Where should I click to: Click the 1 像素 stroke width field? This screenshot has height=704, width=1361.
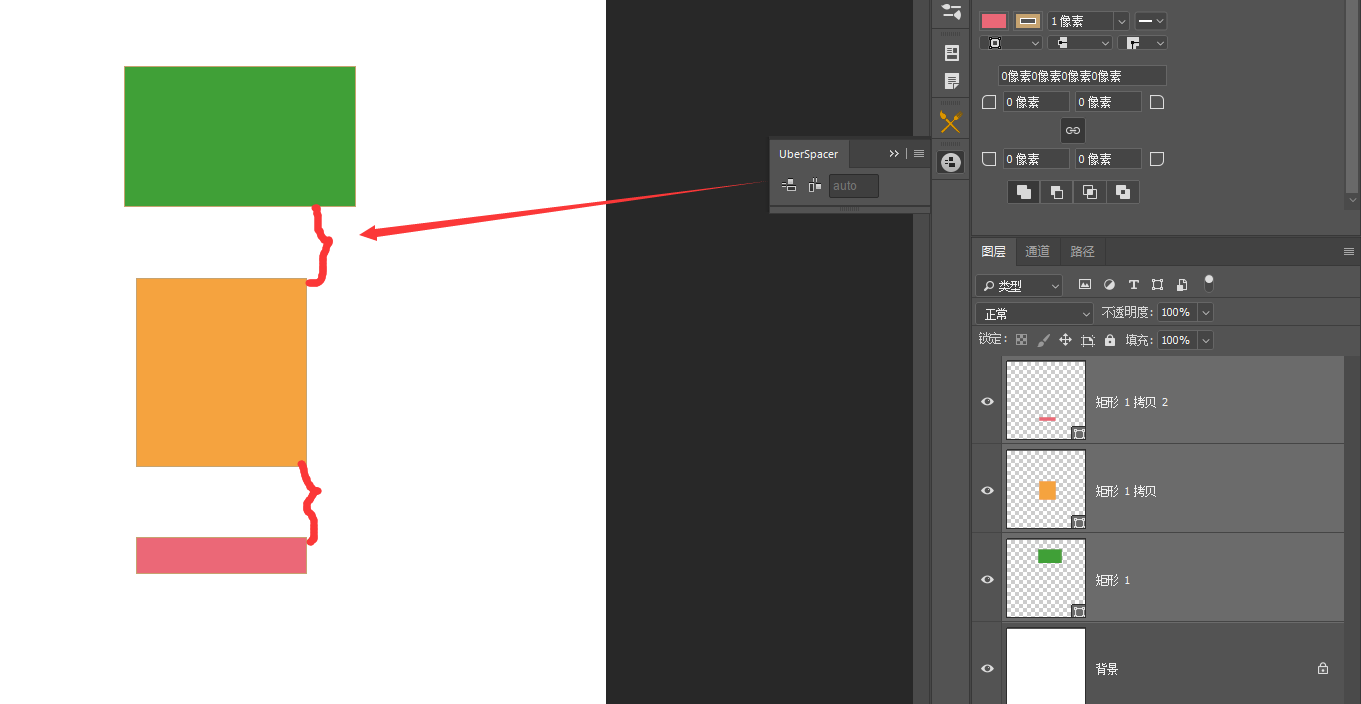click(1080, 21)
